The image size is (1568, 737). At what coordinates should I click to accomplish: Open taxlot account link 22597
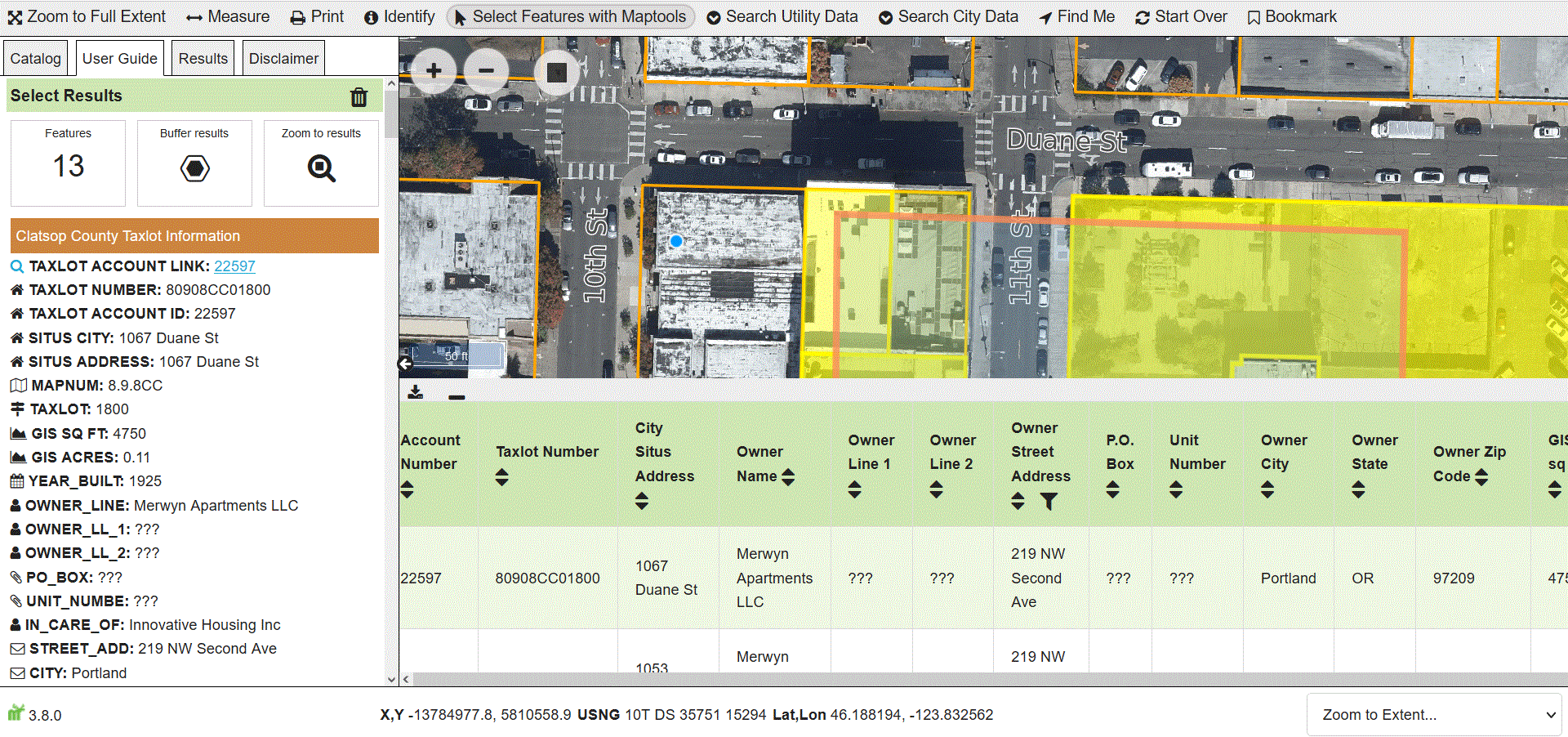[x=234, y=266]
